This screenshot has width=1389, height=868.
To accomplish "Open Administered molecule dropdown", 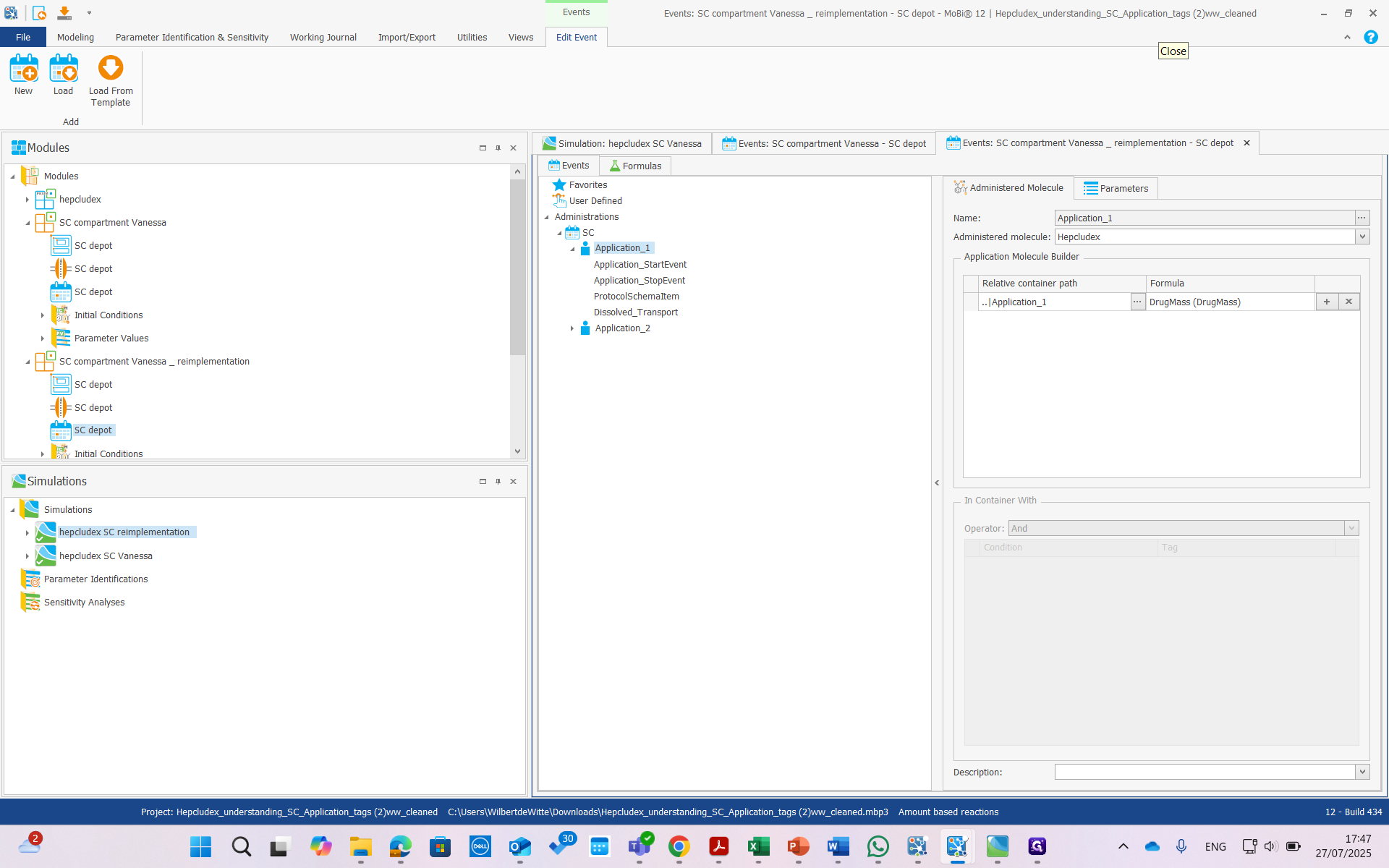I will point(1362,237).
